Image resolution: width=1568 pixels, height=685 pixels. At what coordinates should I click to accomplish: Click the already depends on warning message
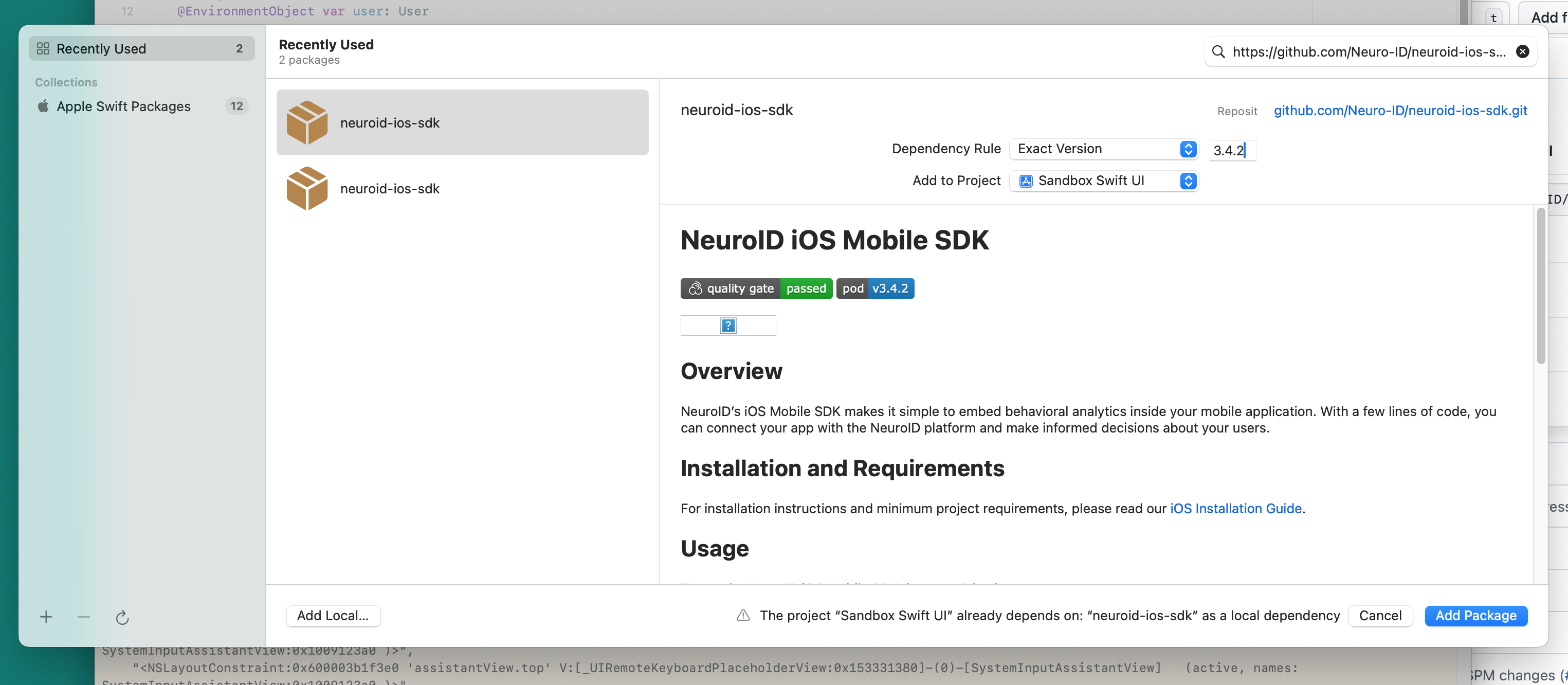tap(1049, 616)
